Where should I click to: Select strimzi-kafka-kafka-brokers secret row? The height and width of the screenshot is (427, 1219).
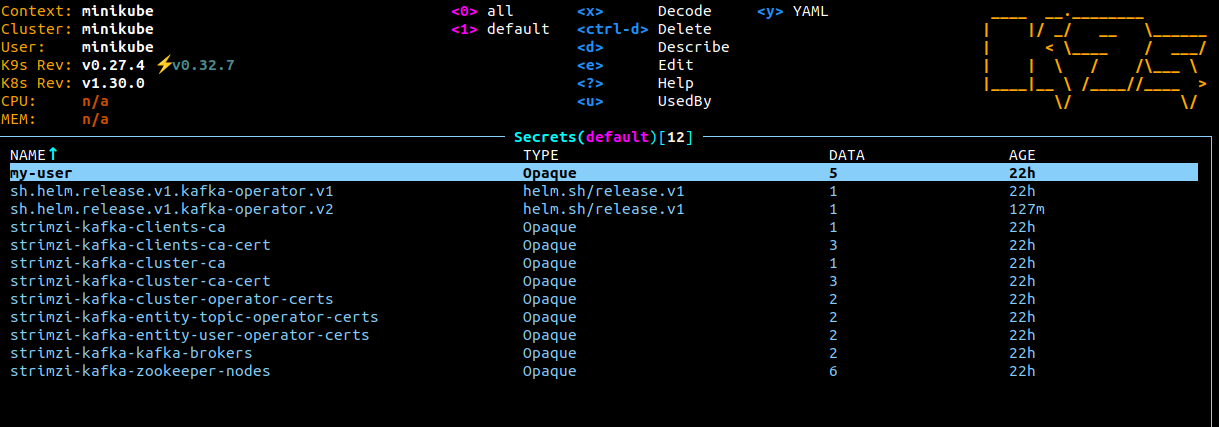point(604,353)
